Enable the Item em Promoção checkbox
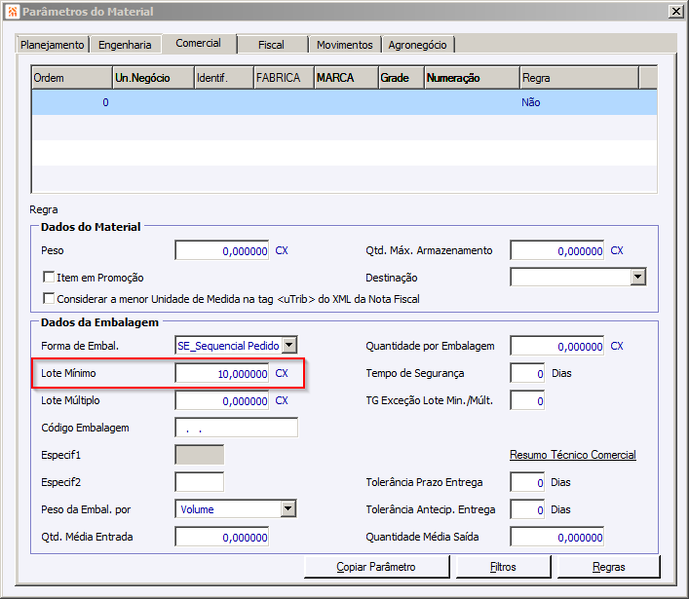This screenshot has width=689, height=599. click(49, 277)
